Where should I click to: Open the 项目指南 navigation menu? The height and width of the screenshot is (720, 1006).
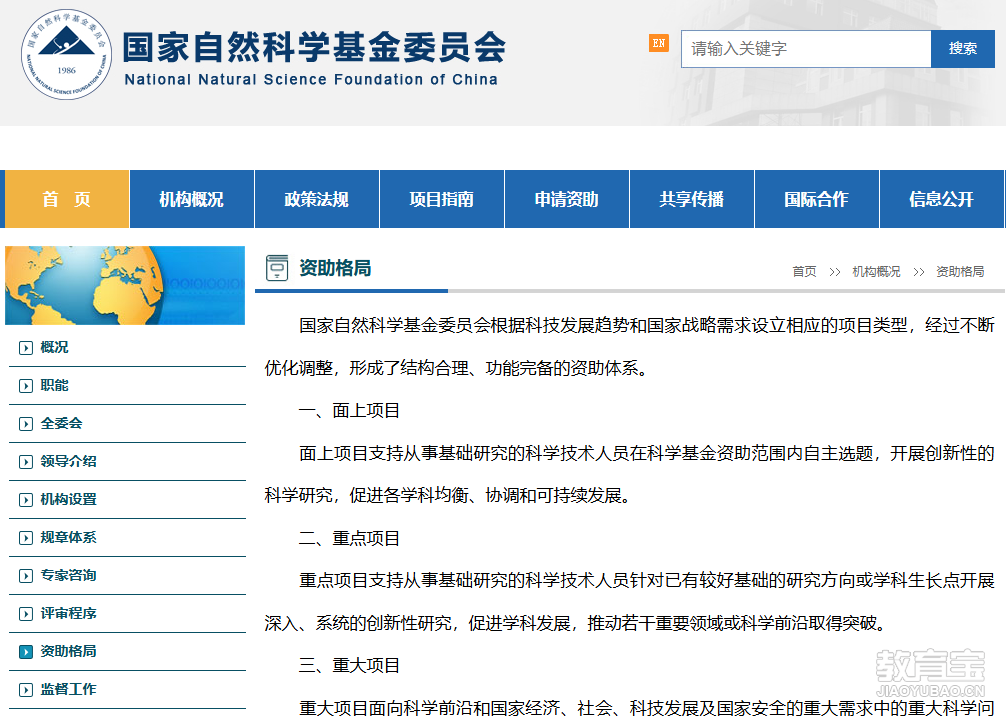tap(442, 199)
